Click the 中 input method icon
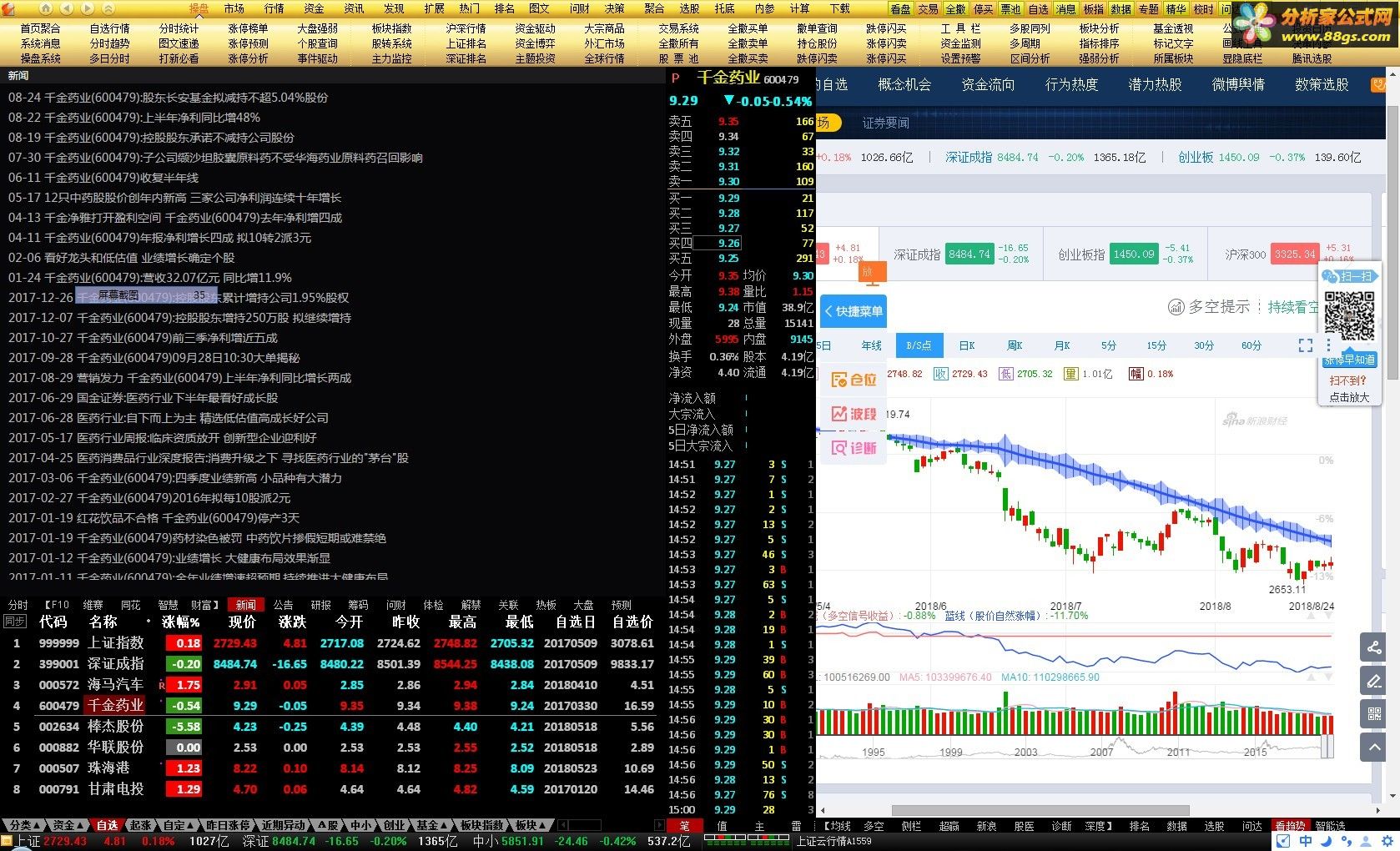Screen dimensions: 1400x851 coord(1306,842)
